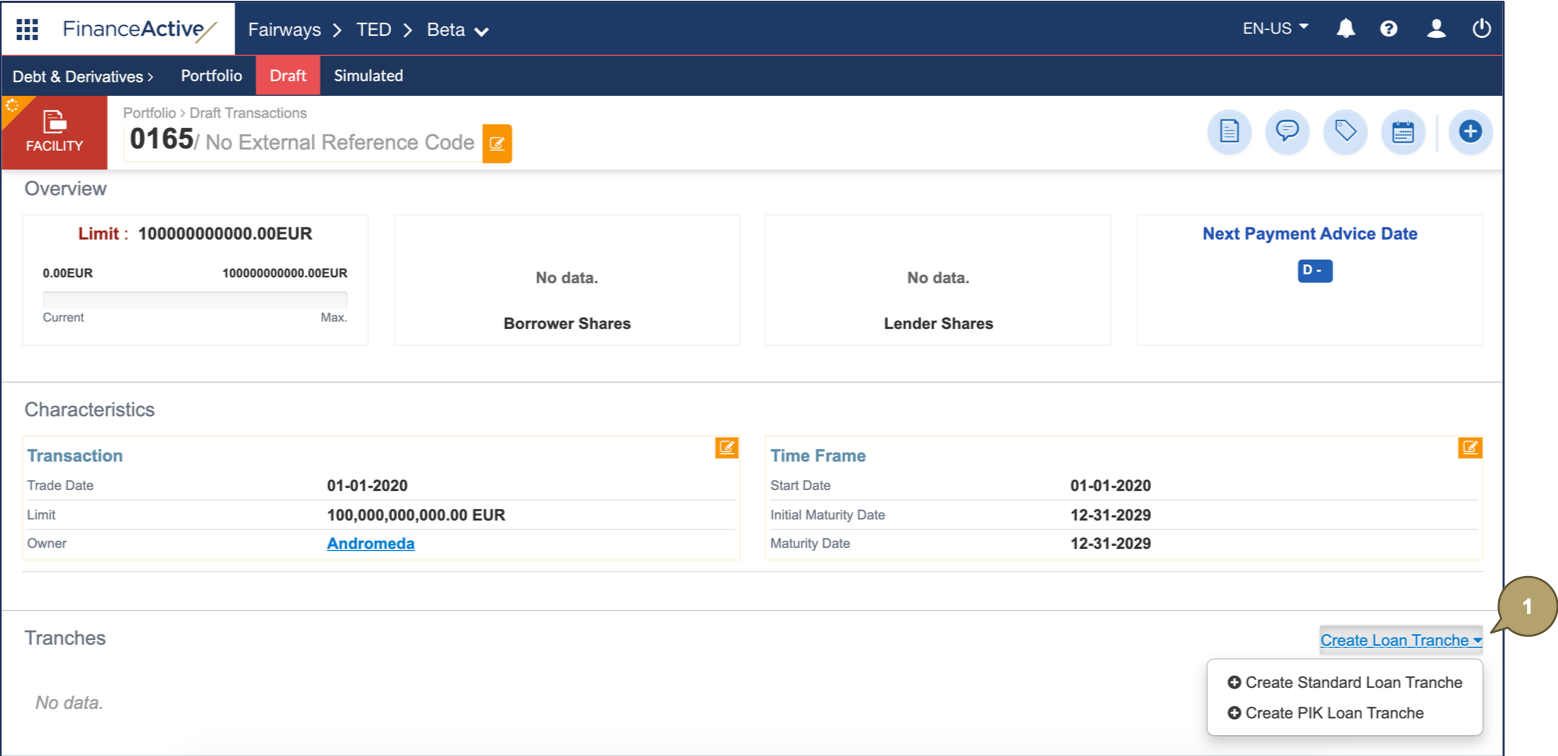The height and width of the screenshot is (756, 1558).
Task: Click the Overview section heading
Action: tap(65, 188)
